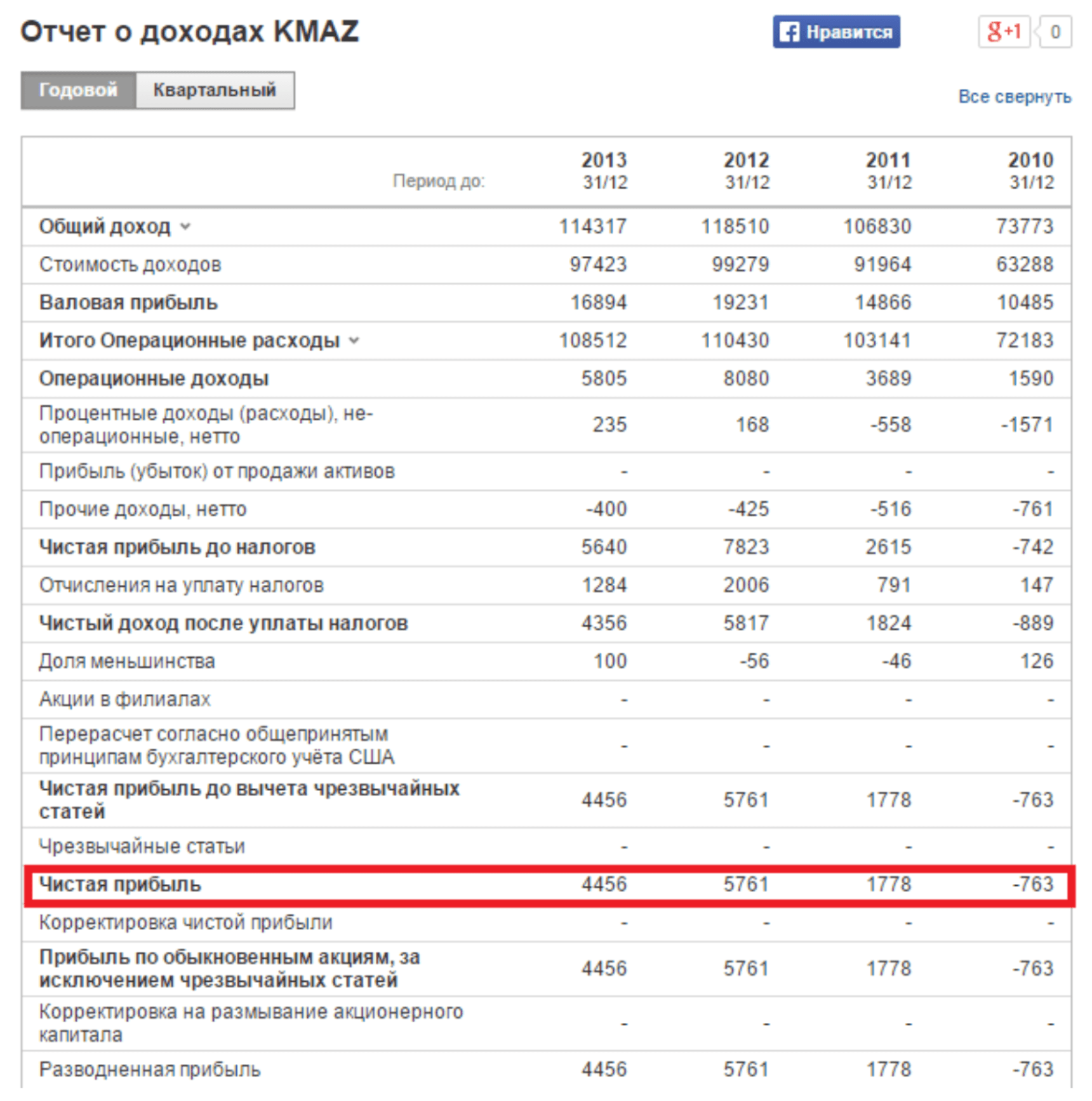Image resolution: width=1092 pixels, height=1101 pixels.
Task: Select the Чистая прибыль row label
Action: [x=120, y=884]
